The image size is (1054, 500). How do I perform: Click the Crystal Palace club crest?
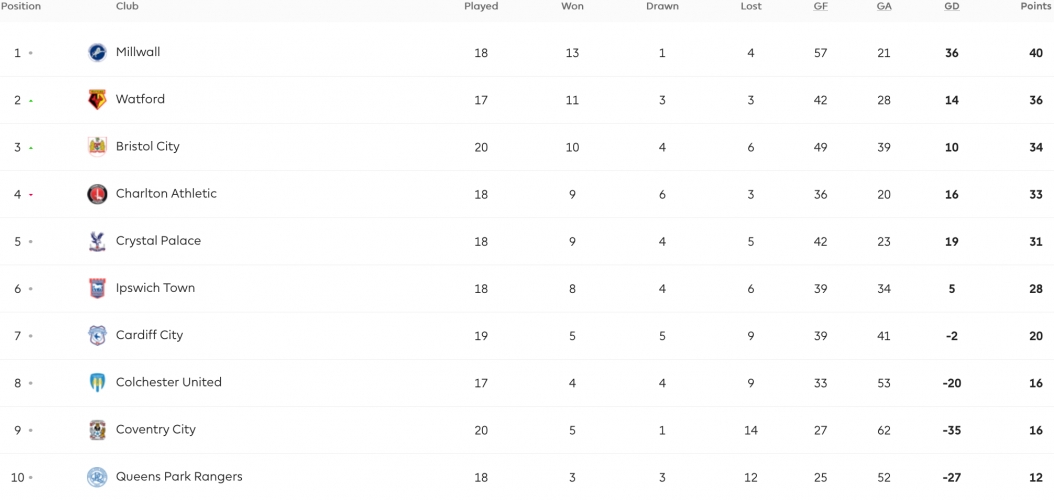97,241
